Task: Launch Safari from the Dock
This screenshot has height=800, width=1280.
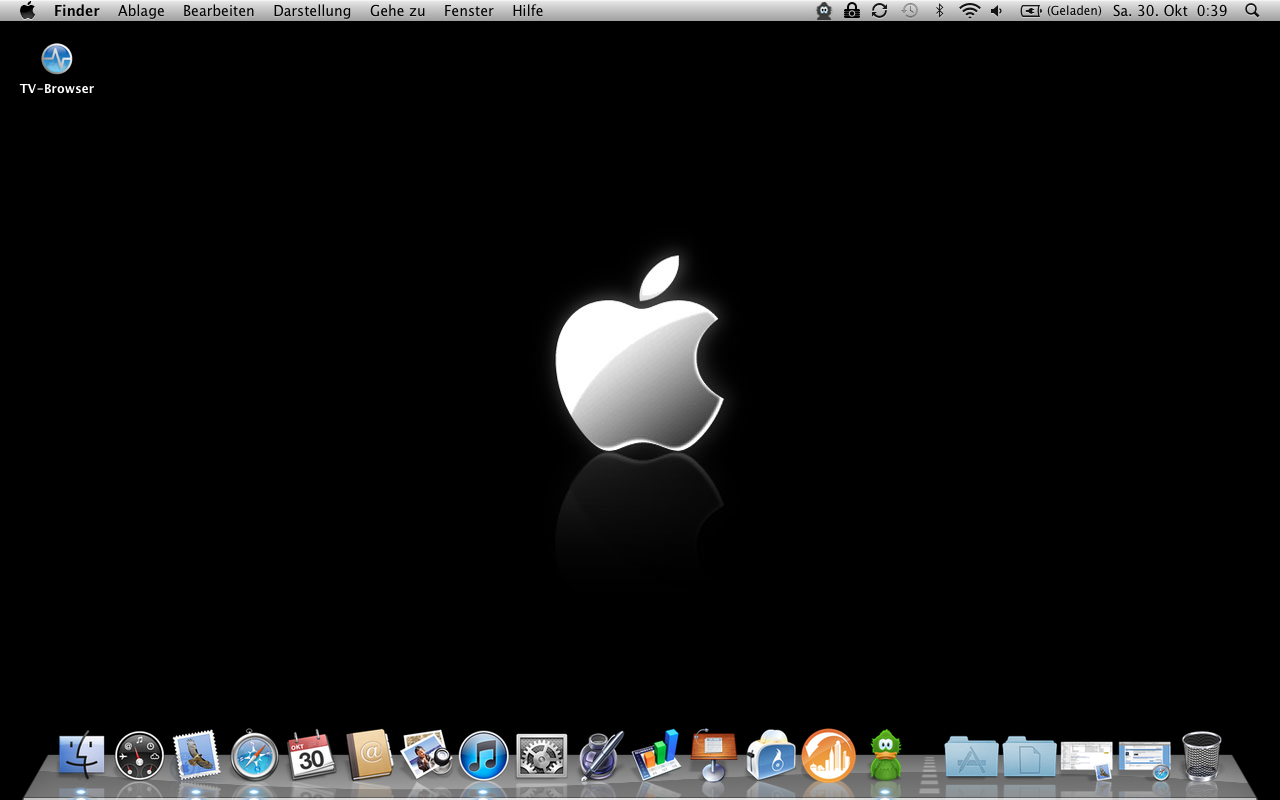Action: point(254,755)
